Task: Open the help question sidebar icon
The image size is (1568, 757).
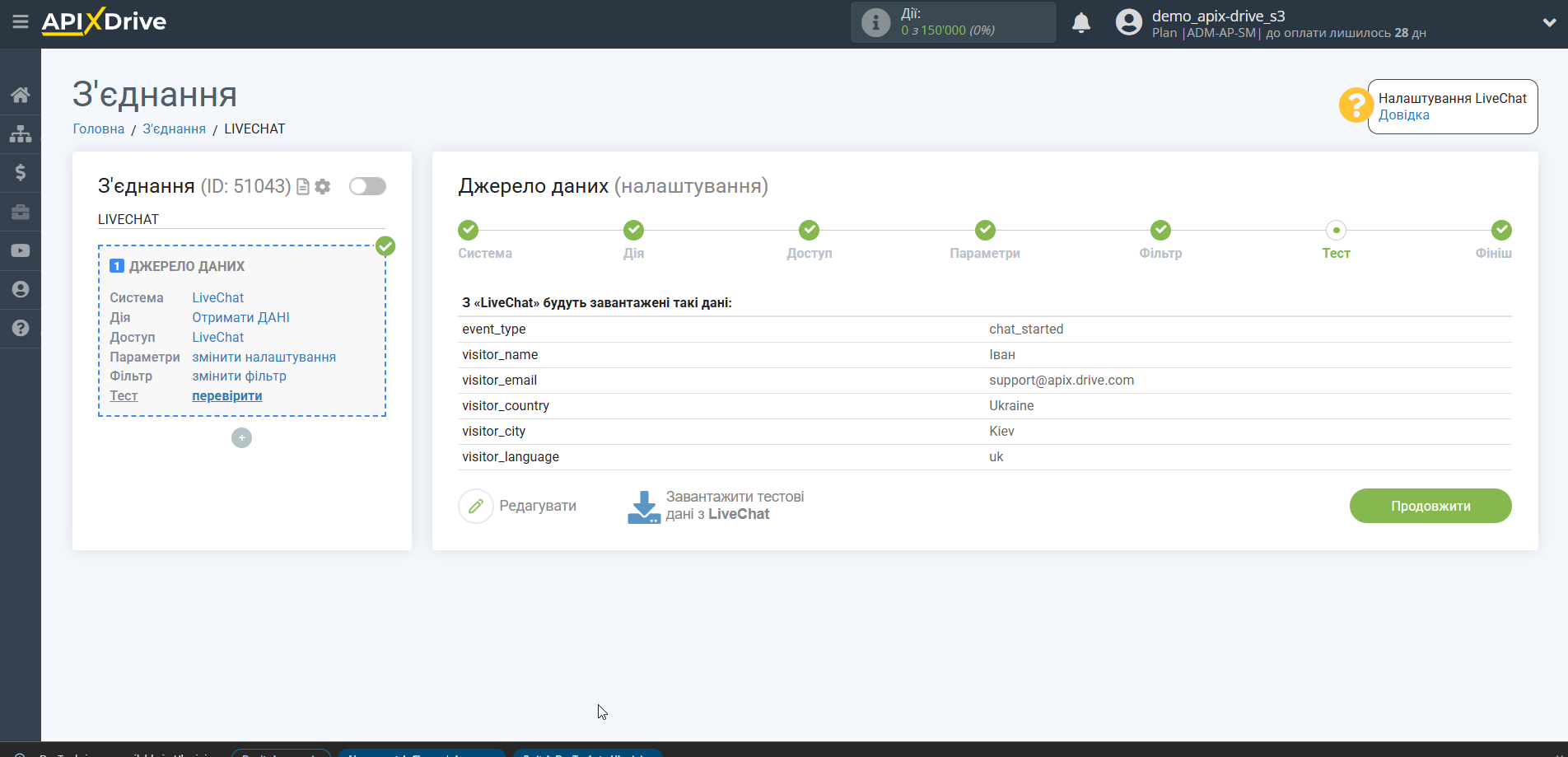Action: point(21,328)
